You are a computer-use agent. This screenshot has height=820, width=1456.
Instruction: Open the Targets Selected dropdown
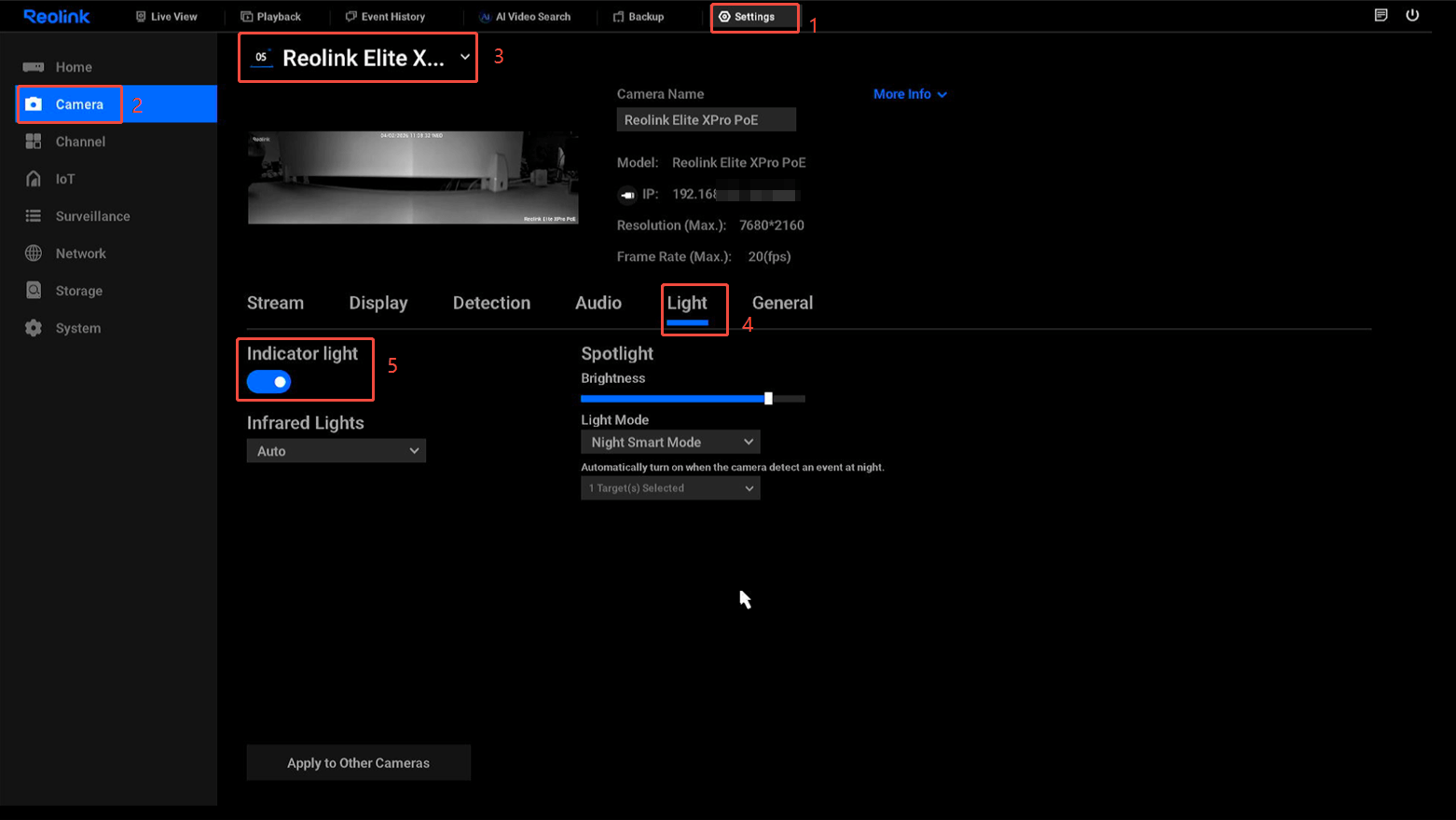pos(670,488)
